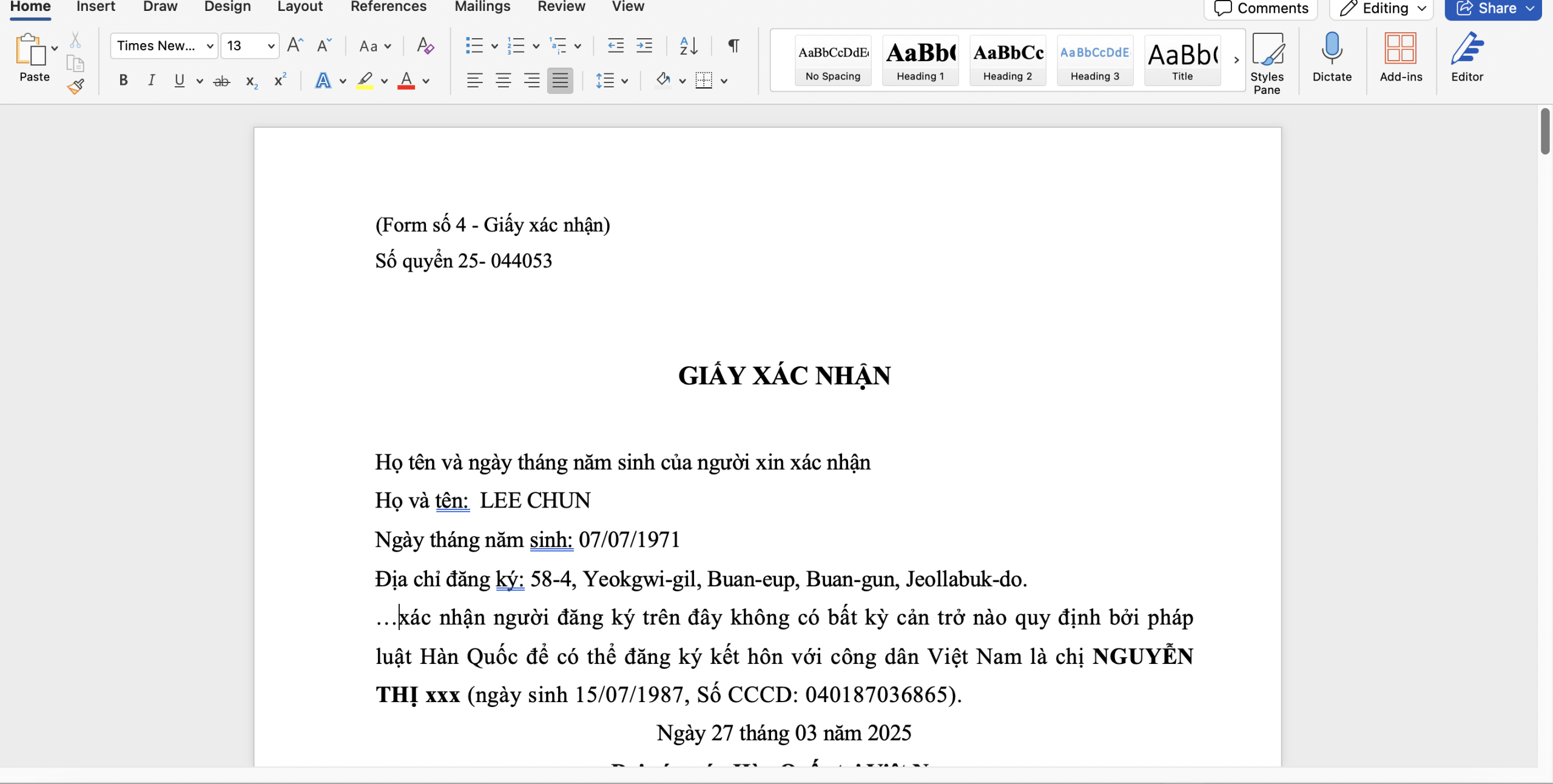The height and width of the screenshot is (784, 1553).
Task: Click the Clear Formatting icon
Action: click(425, 46)
